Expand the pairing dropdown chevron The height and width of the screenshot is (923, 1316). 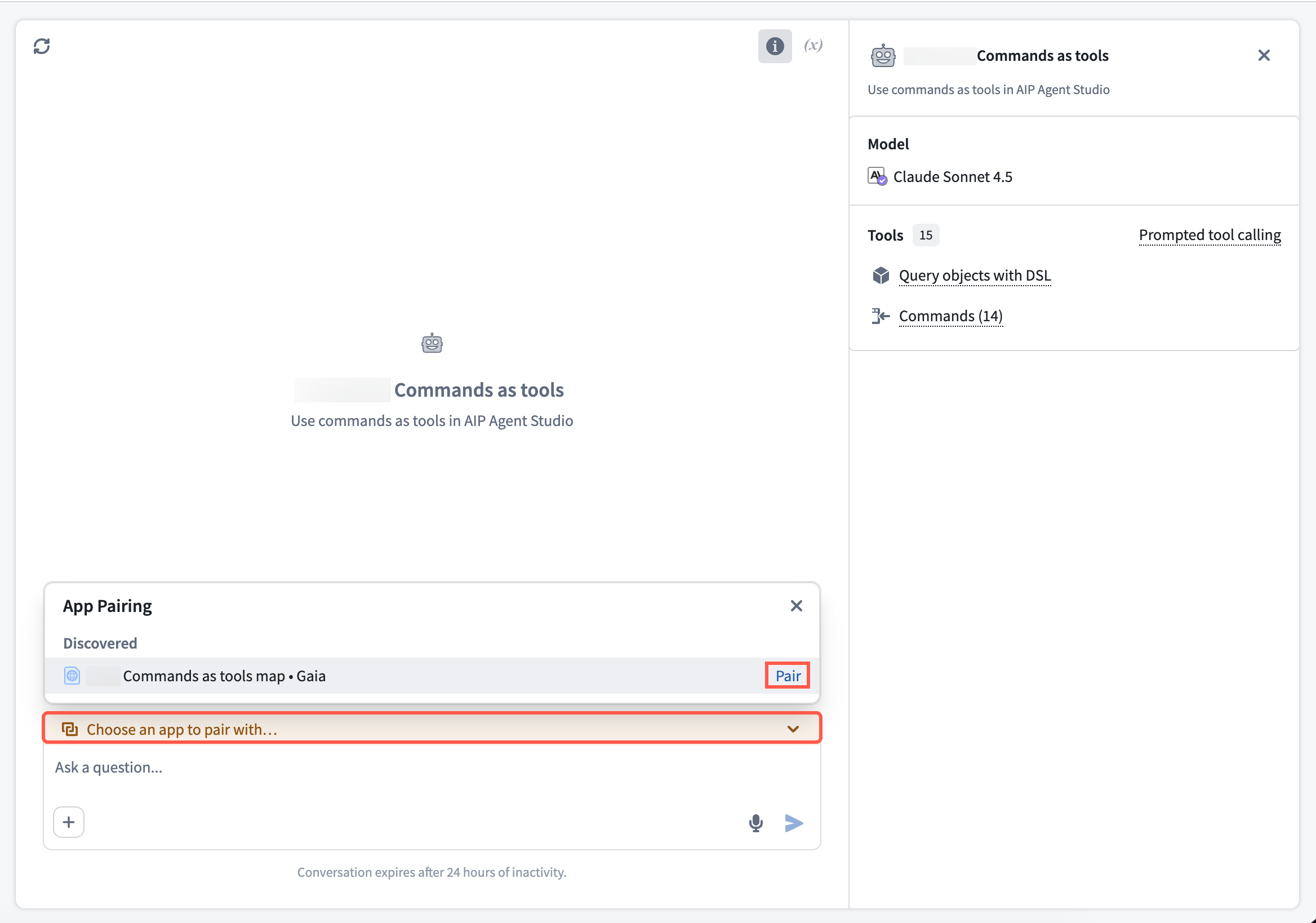[793, 729]
